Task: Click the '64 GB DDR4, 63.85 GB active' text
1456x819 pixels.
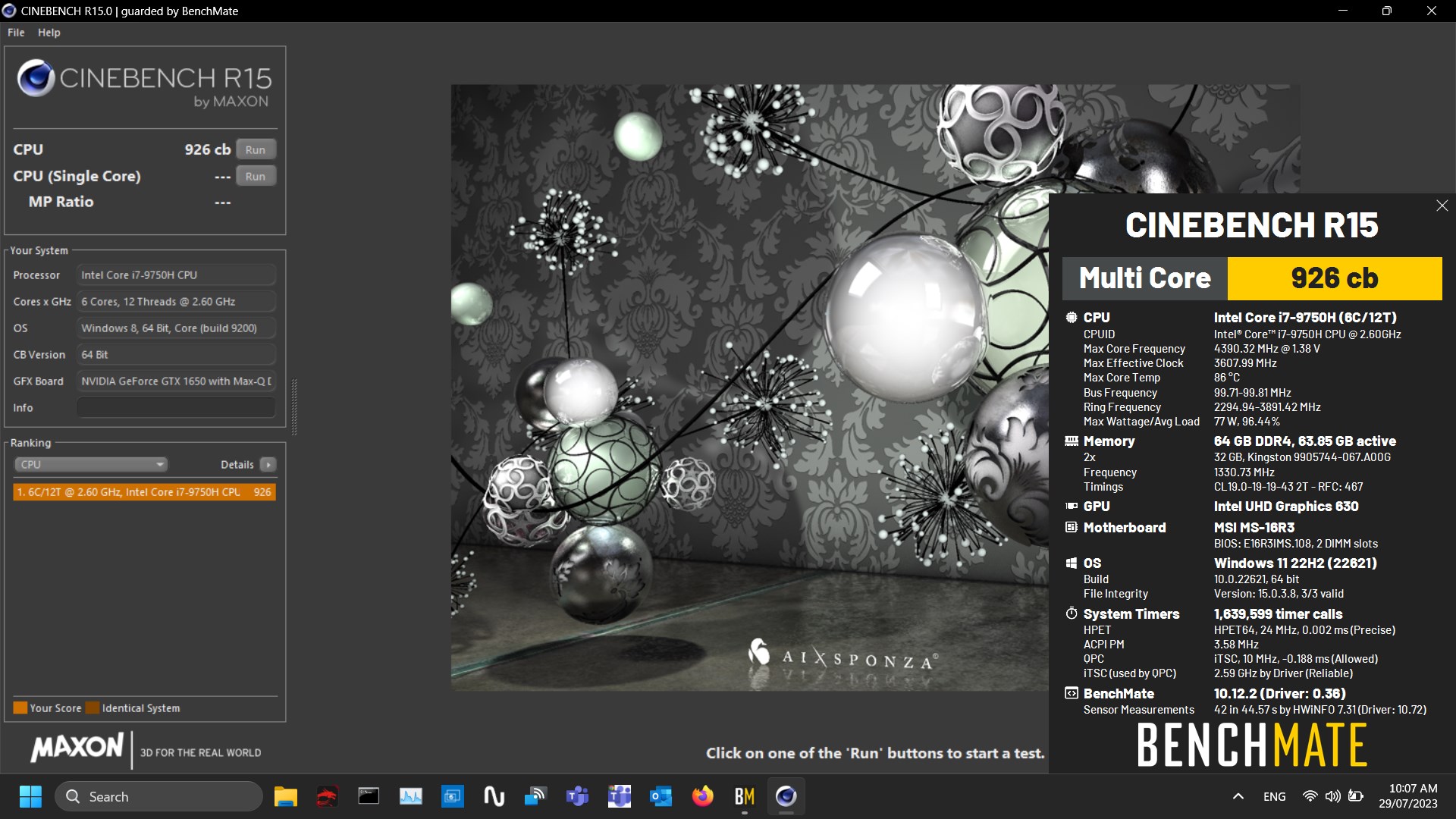Action: click(1304, 441)
